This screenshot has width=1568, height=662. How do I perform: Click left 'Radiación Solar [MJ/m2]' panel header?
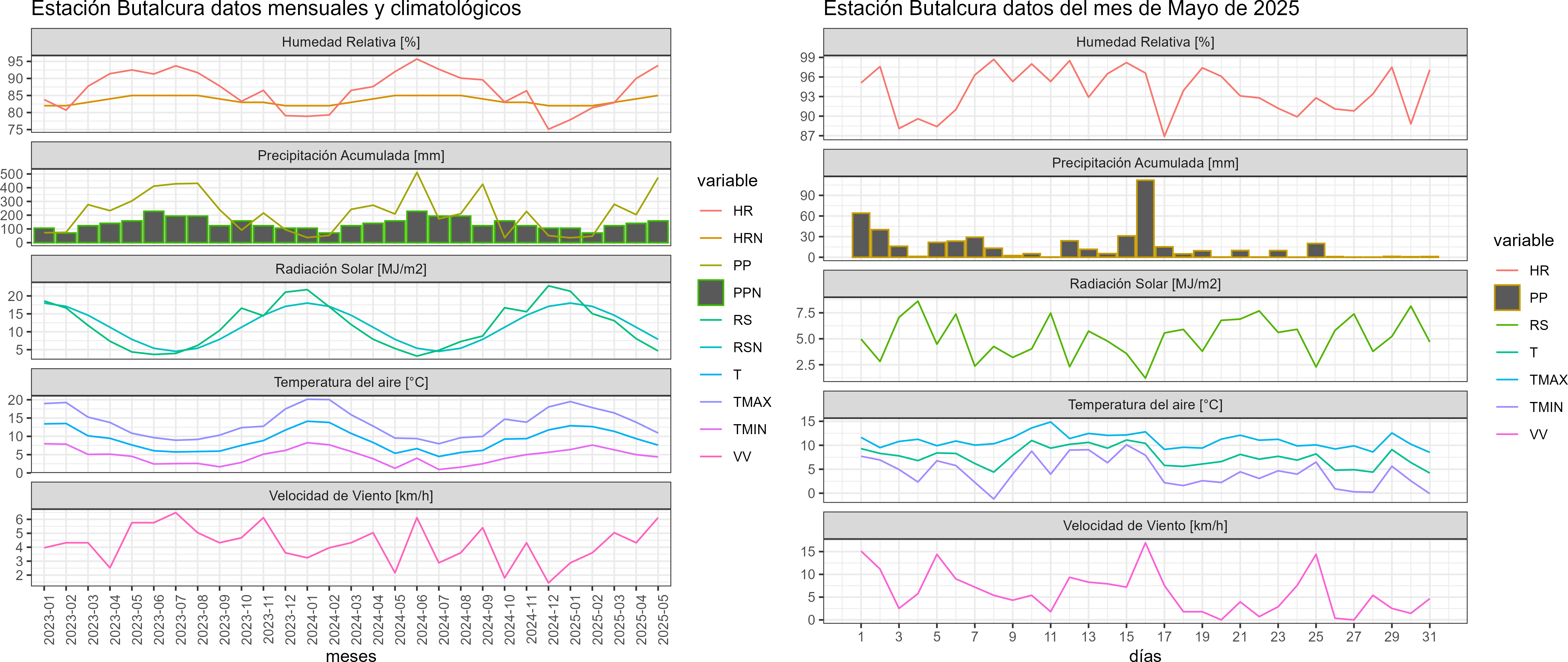(351, 269)
